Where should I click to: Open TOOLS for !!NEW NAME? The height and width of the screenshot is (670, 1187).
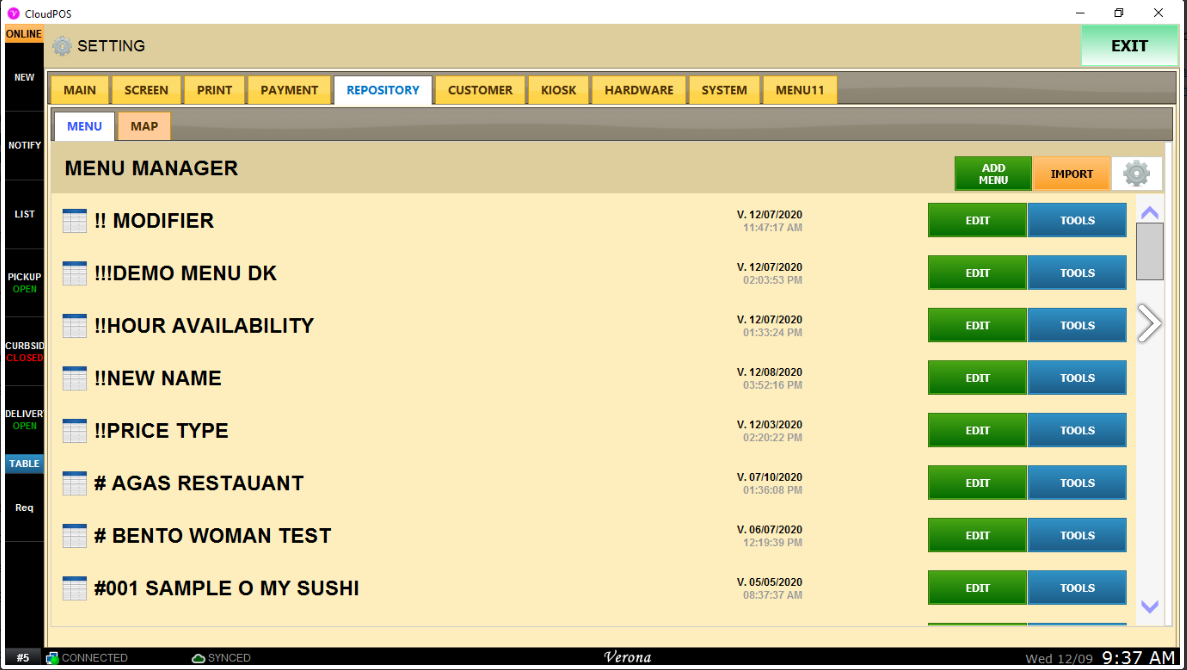(x=1077, y=378)
